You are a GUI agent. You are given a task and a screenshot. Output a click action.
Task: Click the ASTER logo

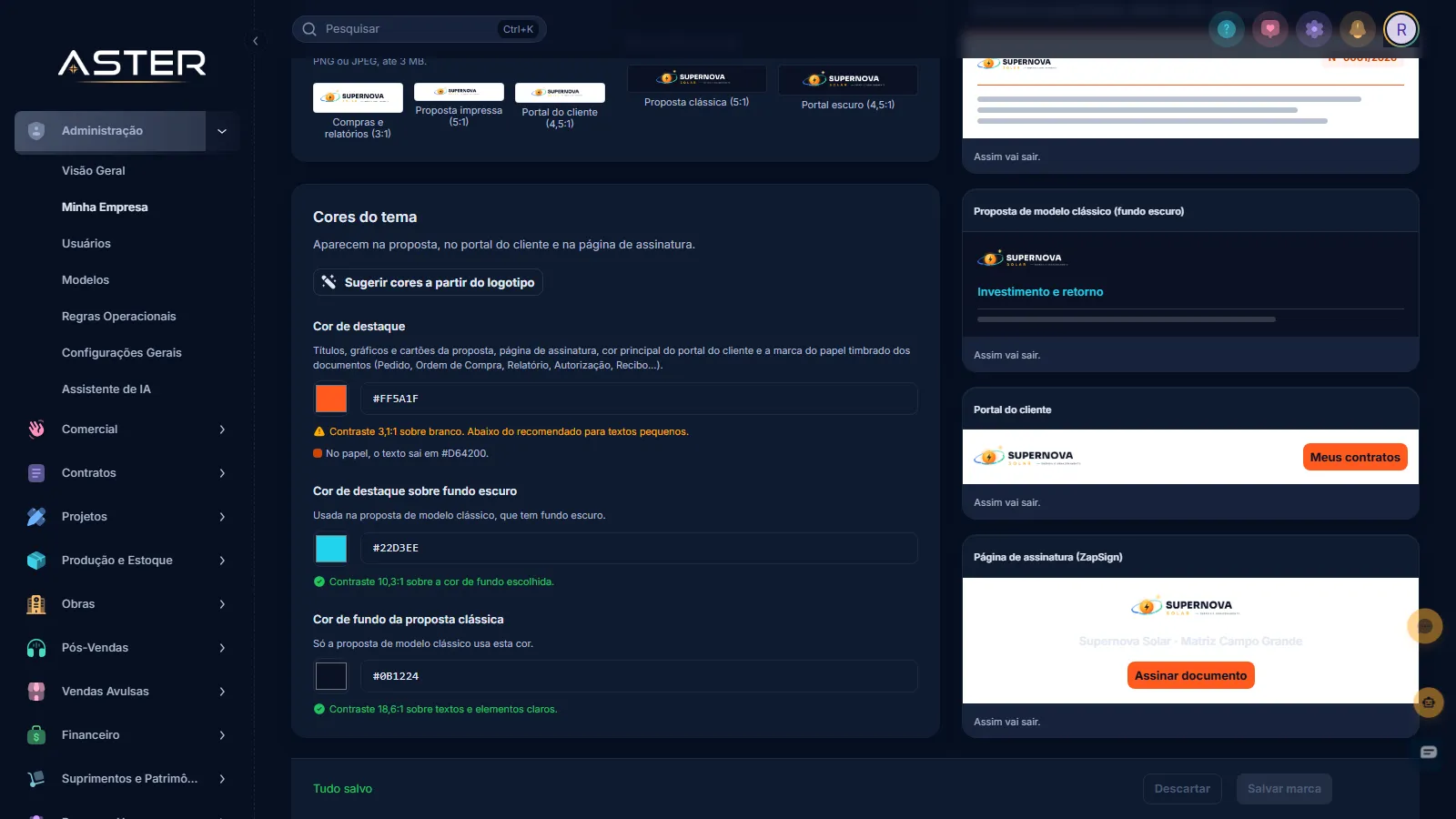(133, 64)
